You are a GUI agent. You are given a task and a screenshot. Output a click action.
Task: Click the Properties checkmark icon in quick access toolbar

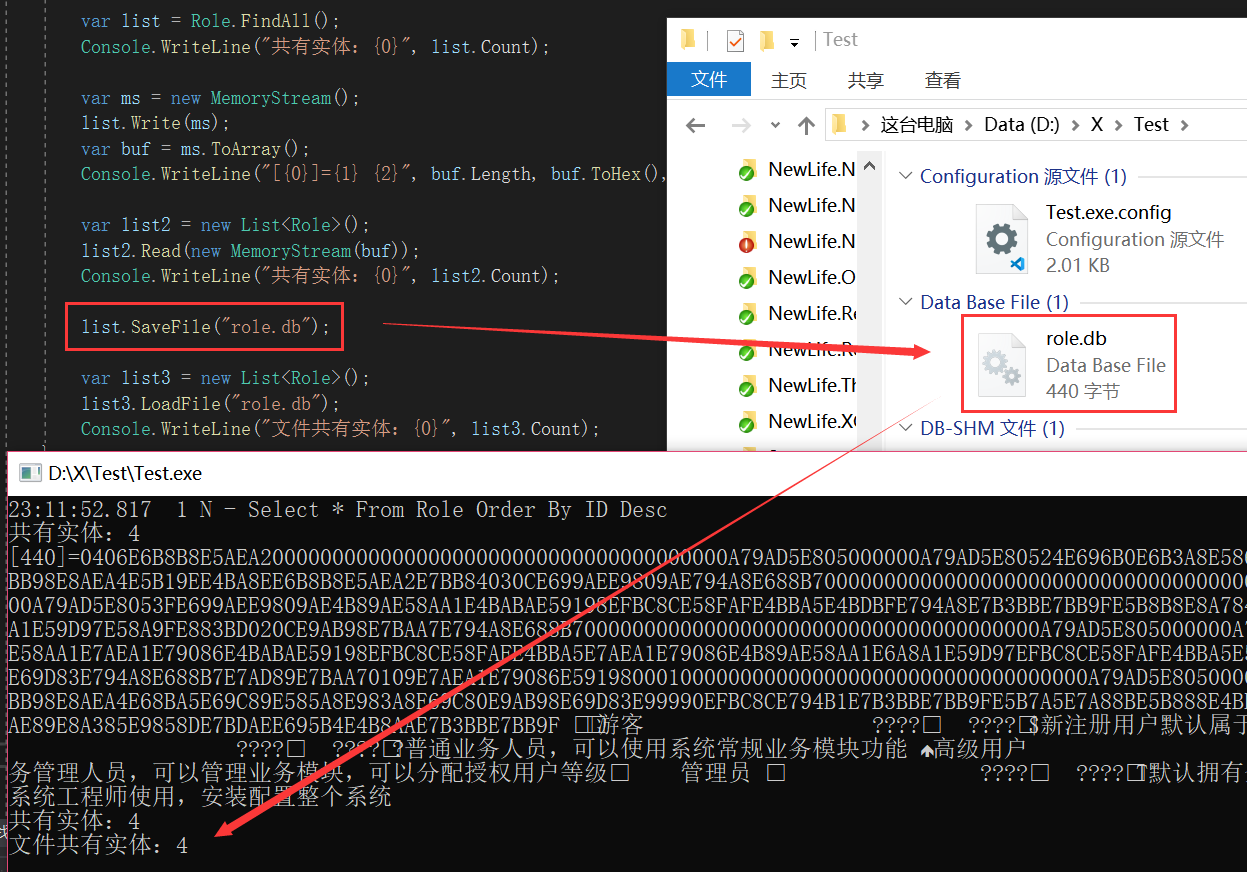(735, 40)
